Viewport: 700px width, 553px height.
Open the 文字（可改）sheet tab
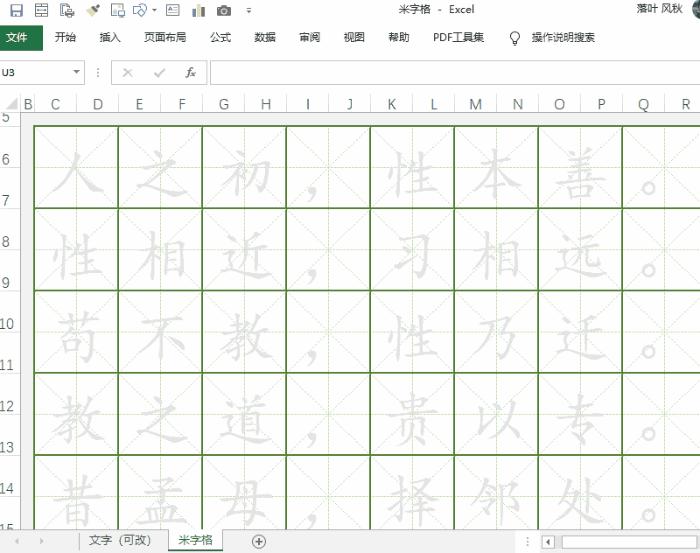[120, 541]
